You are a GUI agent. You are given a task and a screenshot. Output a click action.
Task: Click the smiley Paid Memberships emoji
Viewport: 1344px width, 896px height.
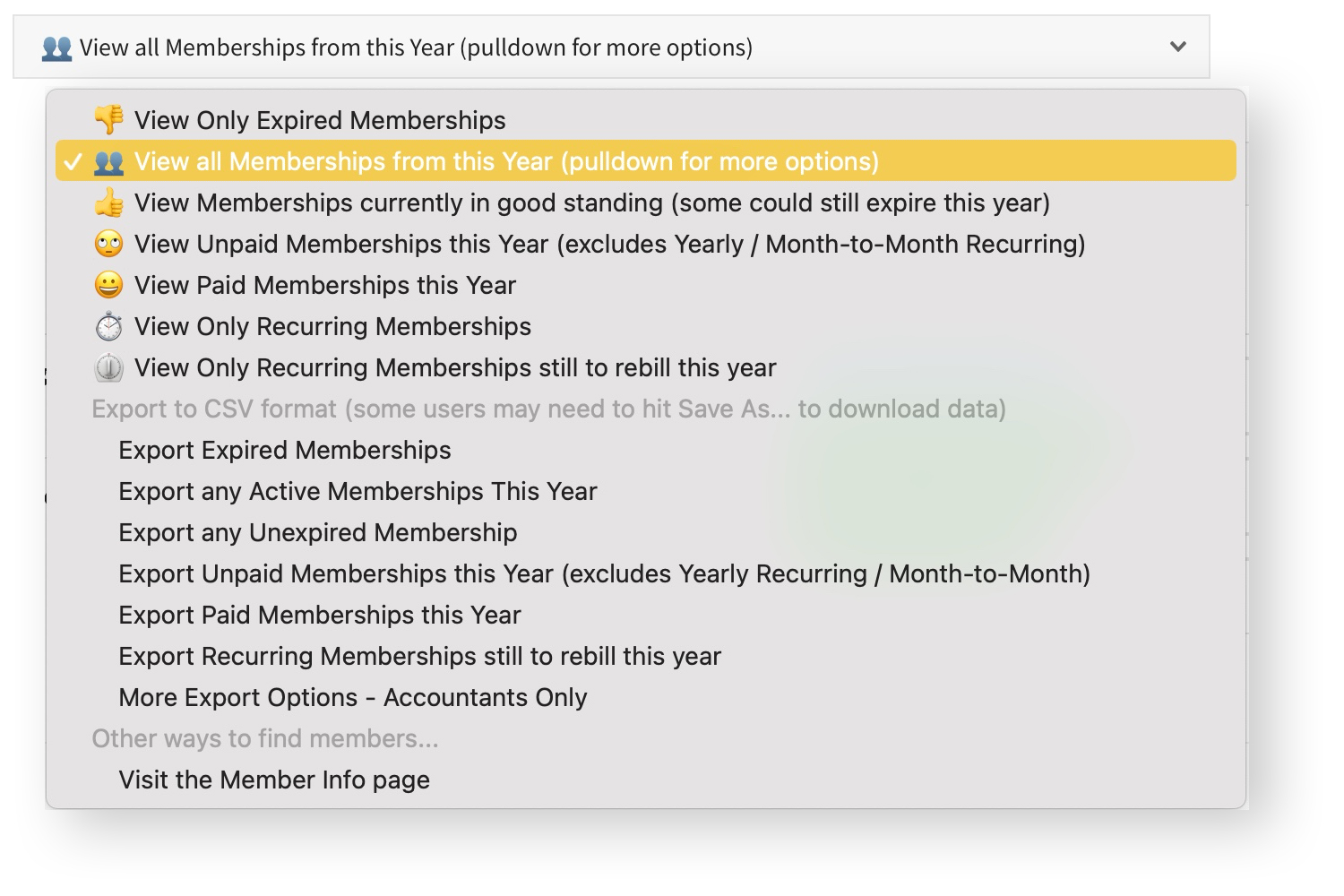pos(108,285)
